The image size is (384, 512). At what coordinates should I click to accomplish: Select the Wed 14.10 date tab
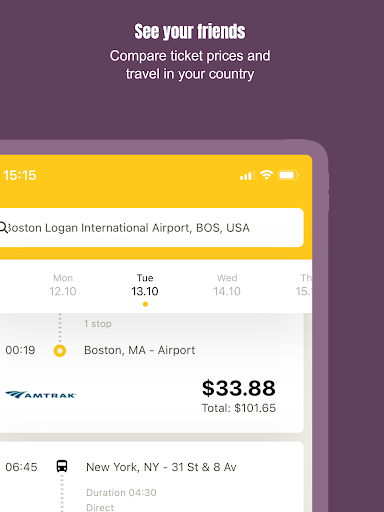click(227, 285)
